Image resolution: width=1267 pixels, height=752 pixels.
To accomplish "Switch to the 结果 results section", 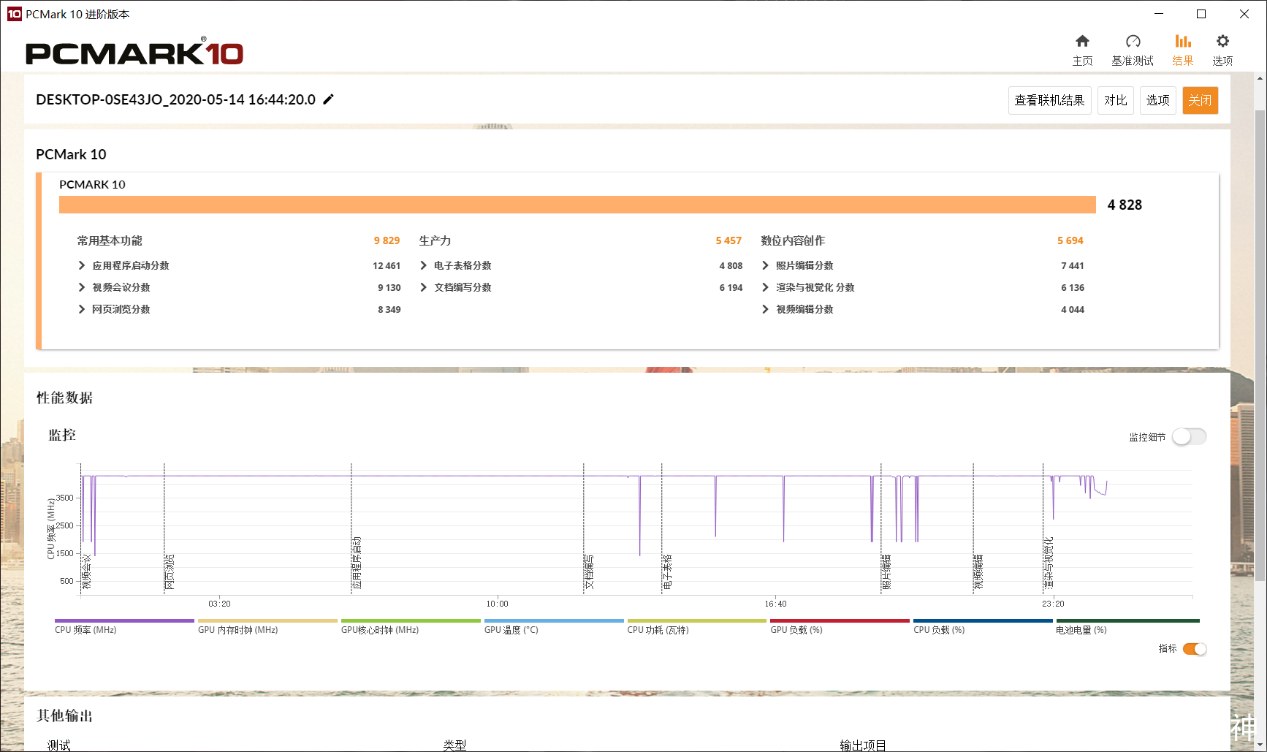I will [1183, 50].
